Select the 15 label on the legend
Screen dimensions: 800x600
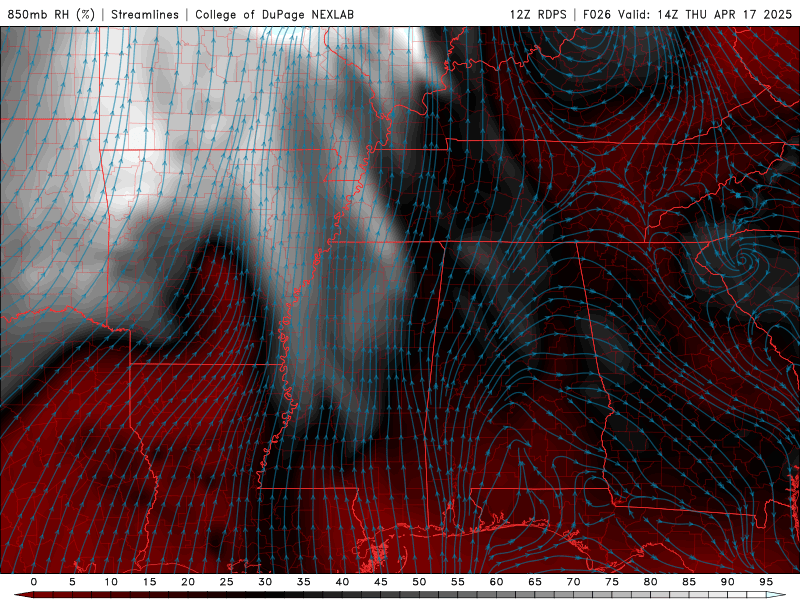(x=149, y=582)
